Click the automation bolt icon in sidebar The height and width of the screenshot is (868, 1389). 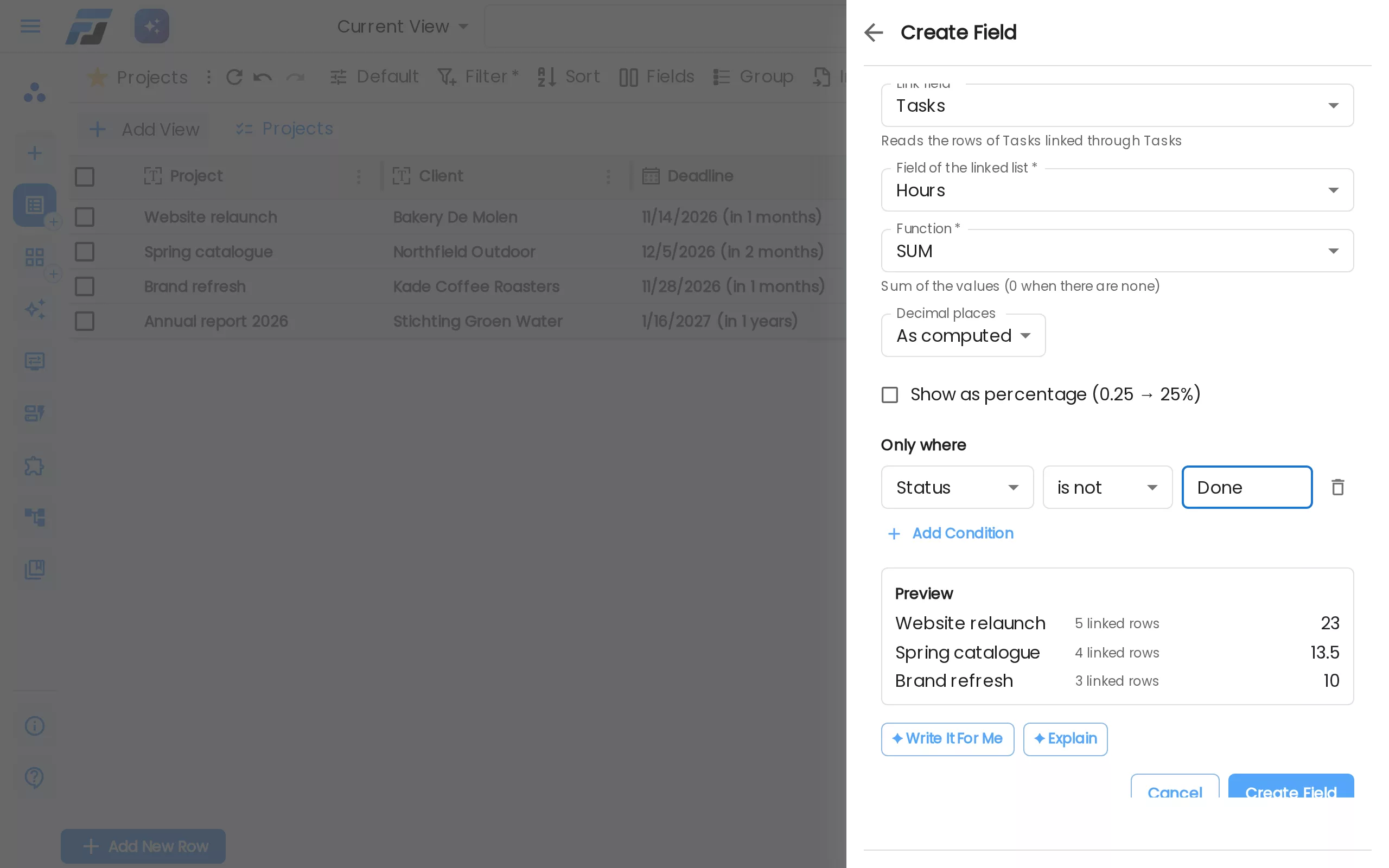point(34,413)
